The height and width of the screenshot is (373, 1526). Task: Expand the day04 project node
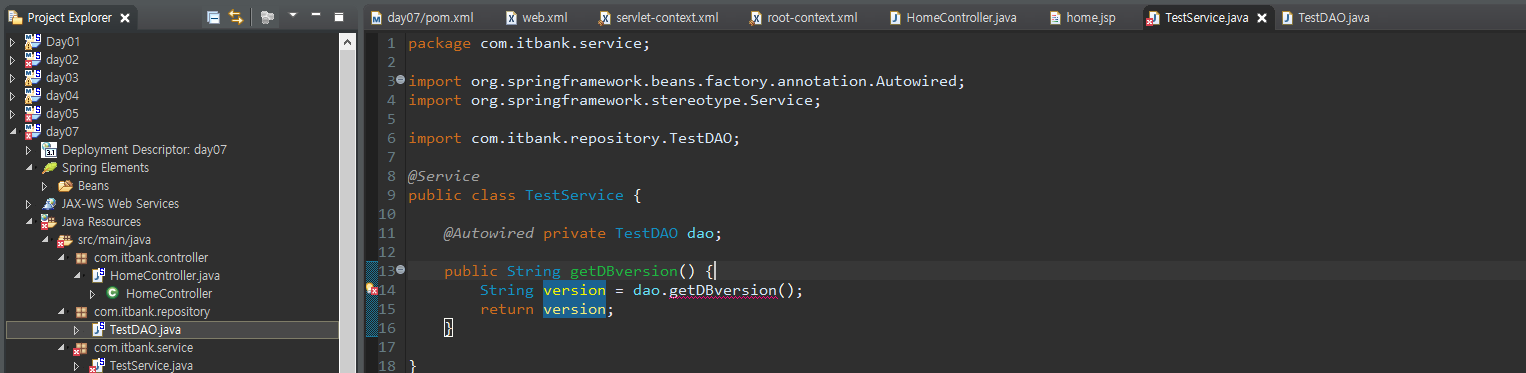click(13, 96)
